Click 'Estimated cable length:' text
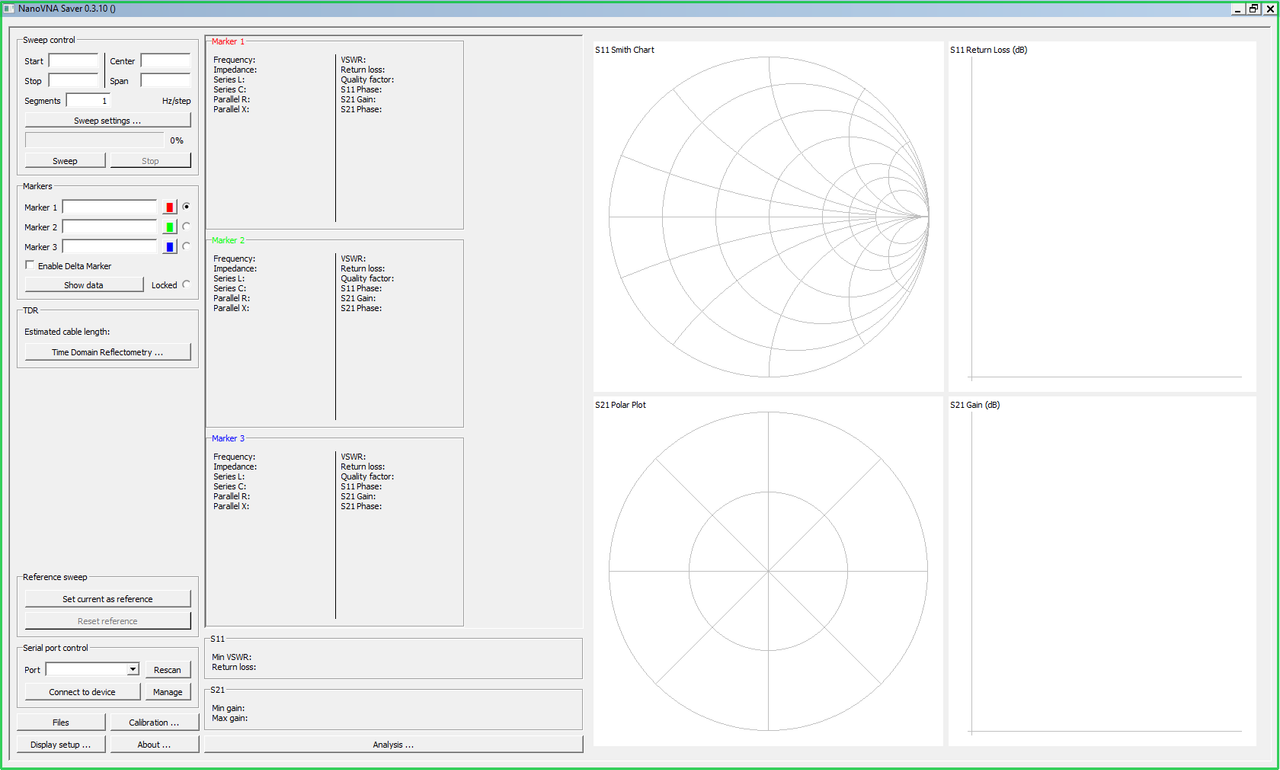The width and height of the screenshot is (1280, 770). pos(67,331)
